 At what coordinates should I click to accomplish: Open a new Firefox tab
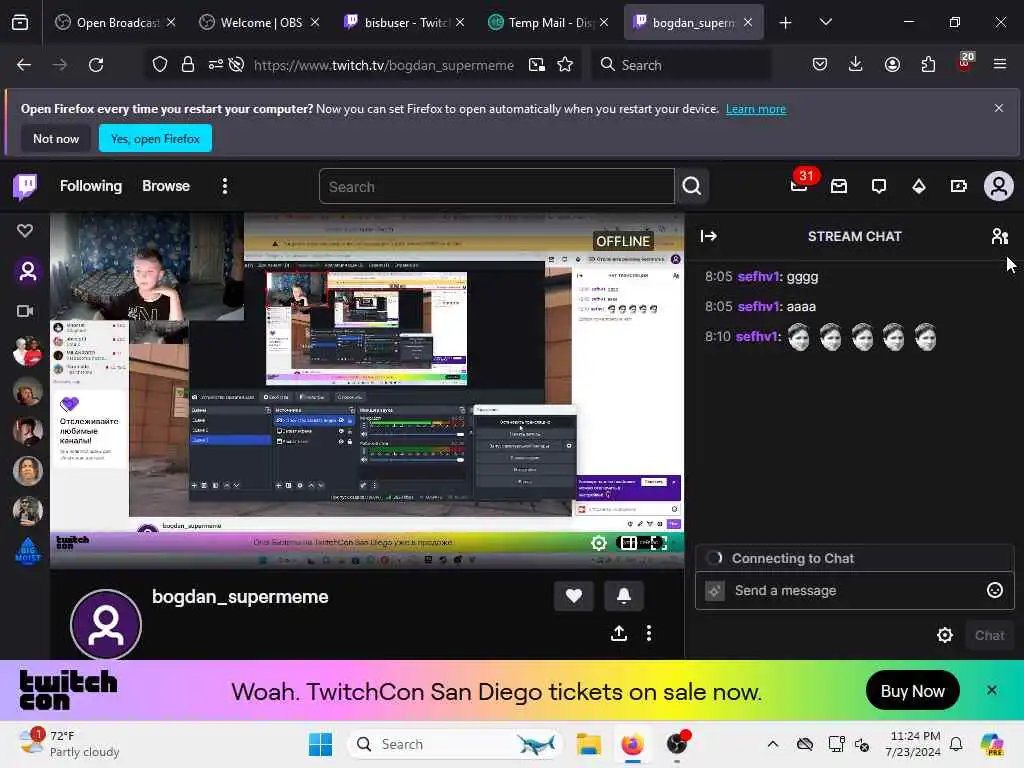point(785,23)
